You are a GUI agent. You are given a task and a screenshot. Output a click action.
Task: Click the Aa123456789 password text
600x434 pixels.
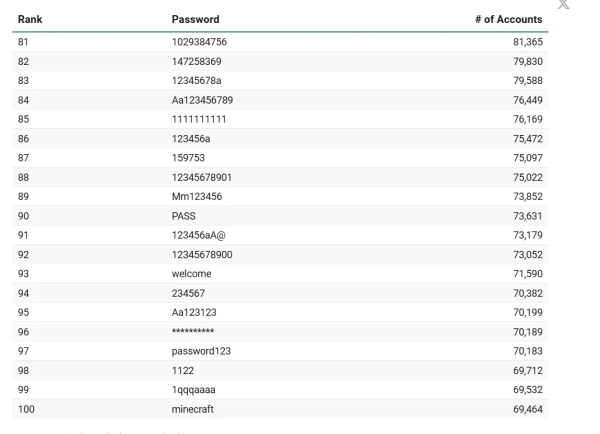(x=202, y=100)
